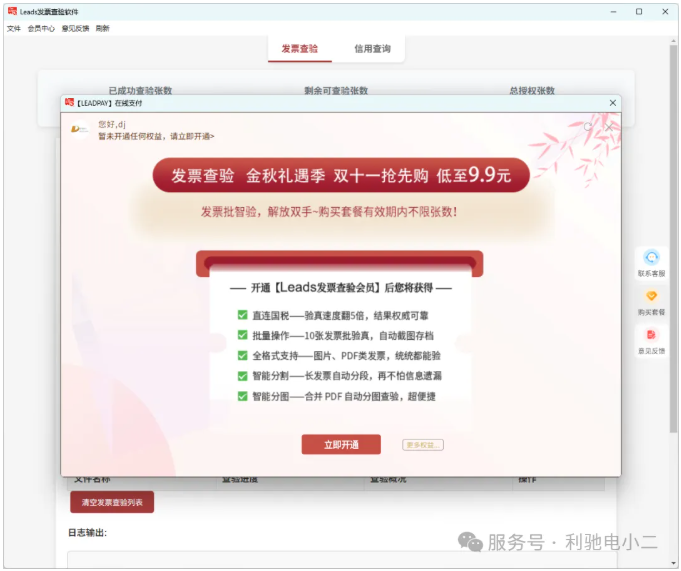This screenshot has height=571, width=681.
Task: Click the refresh icon inside payment page
Action: pyautogui.click(x=588, y=127)
